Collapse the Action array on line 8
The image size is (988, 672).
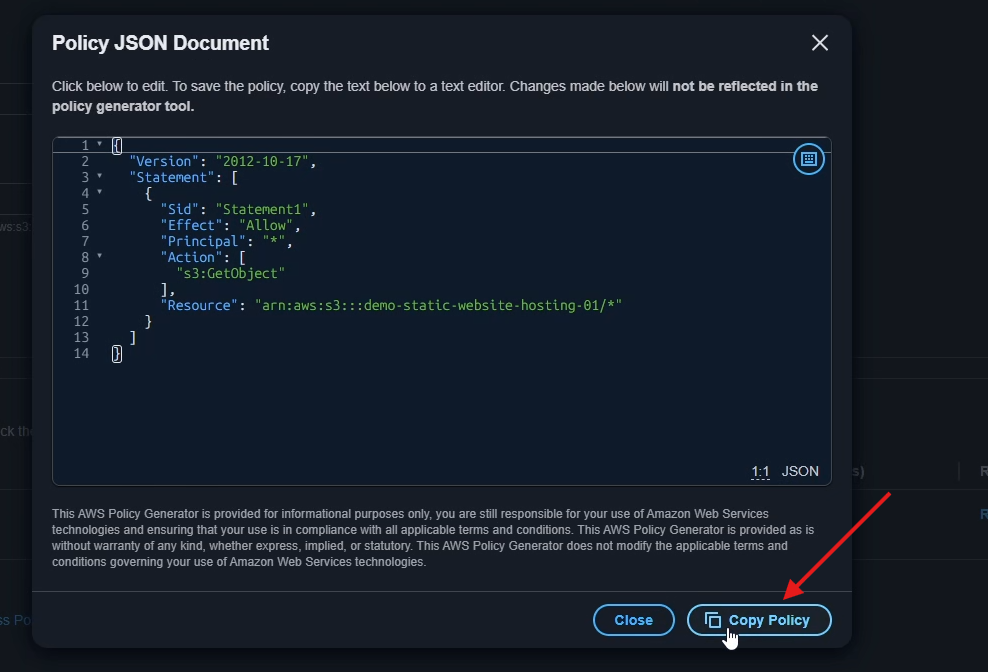[99, 257]
